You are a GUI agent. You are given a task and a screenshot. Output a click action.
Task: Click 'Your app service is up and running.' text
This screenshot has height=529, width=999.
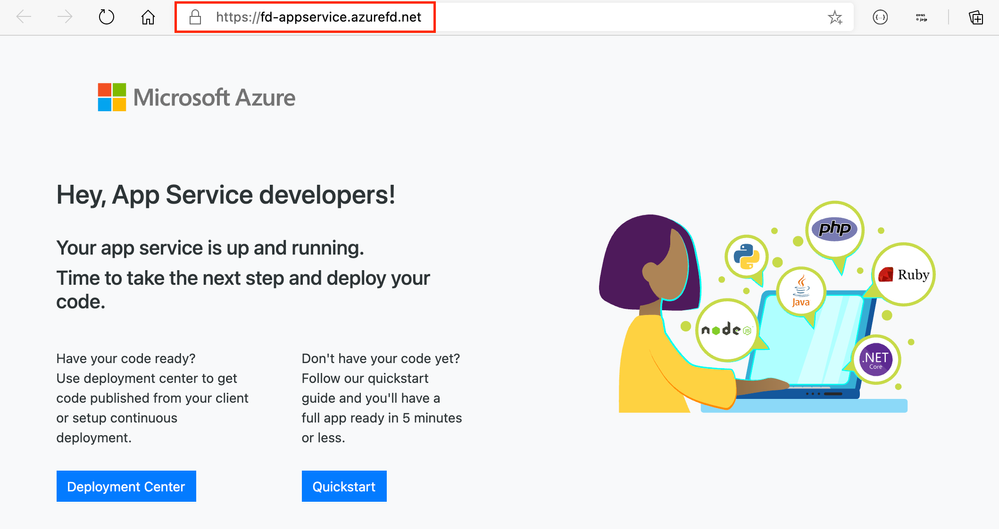210,248
